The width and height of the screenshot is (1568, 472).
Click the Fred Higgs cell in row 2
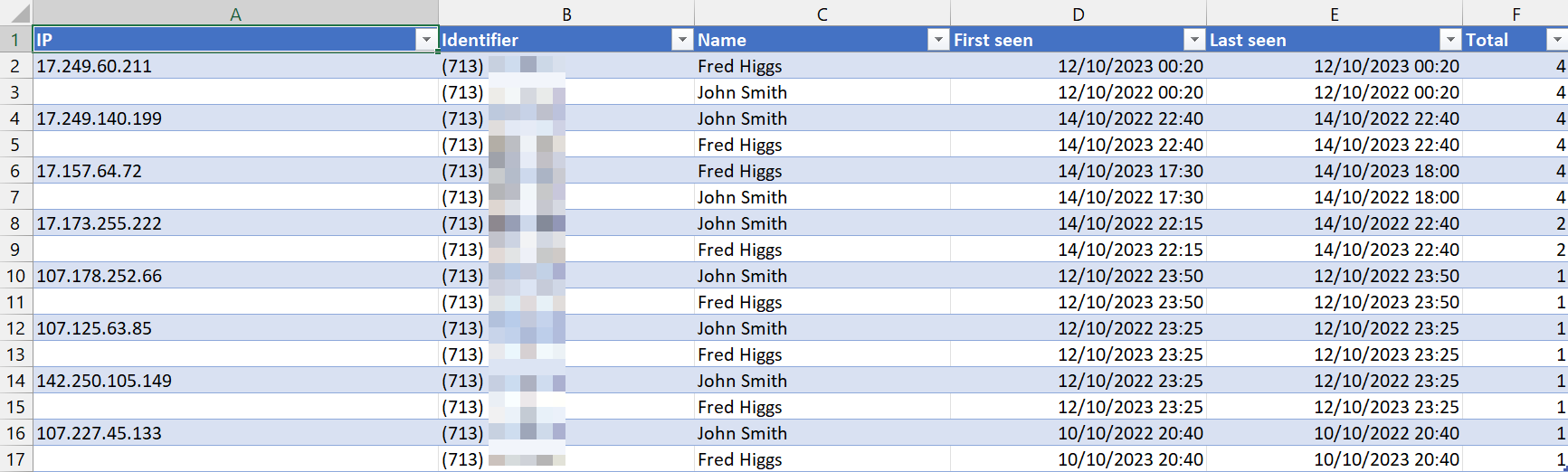[x=739, y=66]
